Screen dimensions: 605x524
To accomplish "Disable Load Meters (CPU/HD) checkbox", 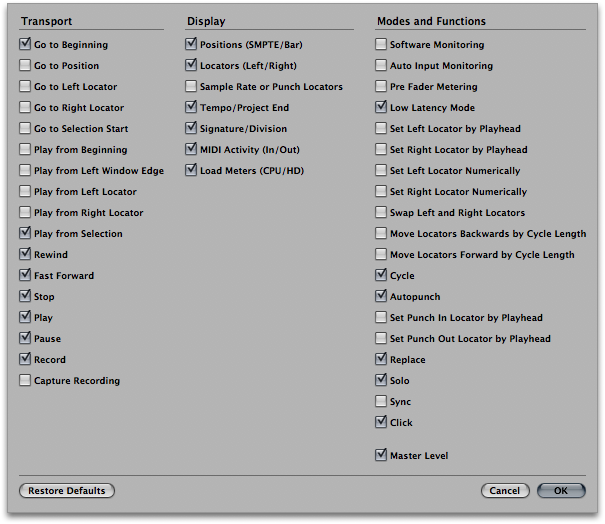I will point(191,170).
